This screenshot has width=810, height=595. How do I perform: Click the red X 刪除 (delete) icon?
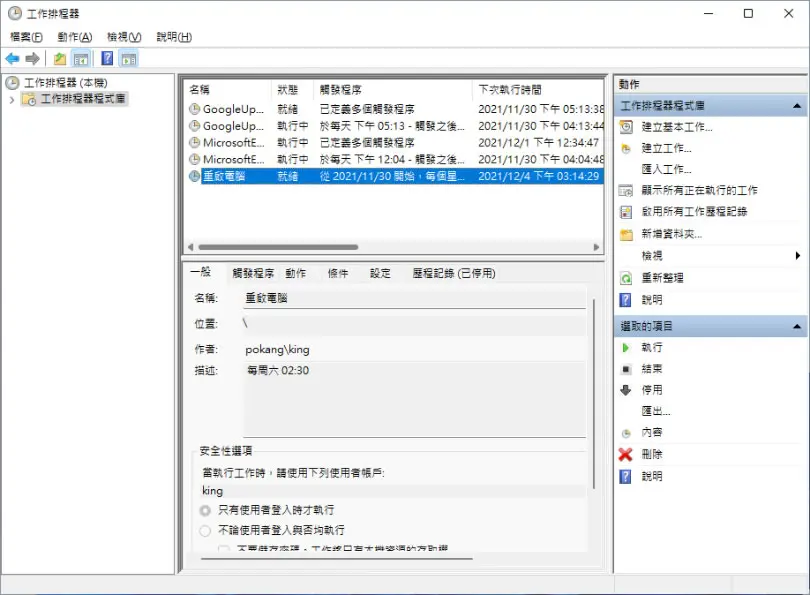pos(626,455)
